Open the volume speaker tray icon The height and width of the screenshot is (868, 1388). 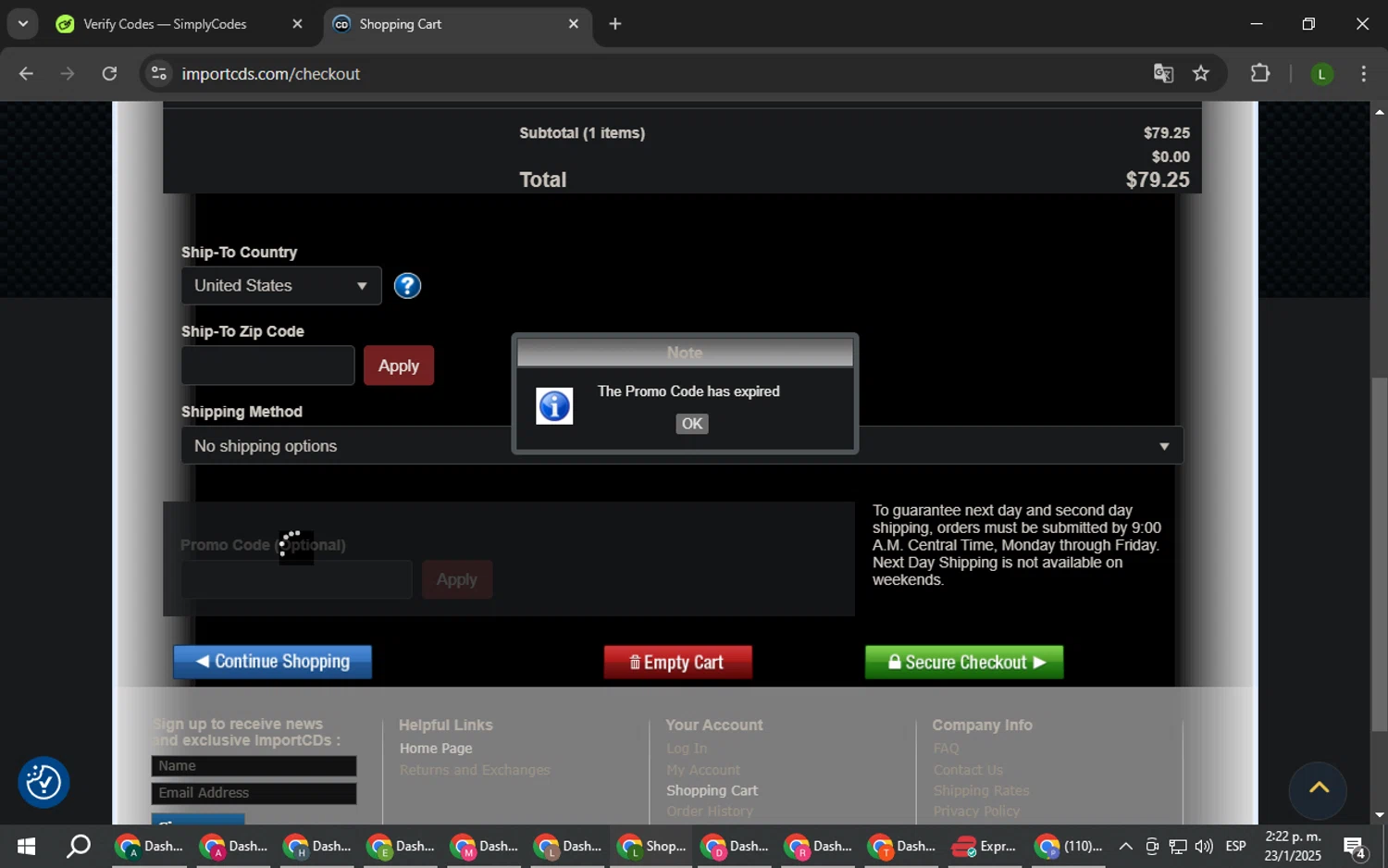tap(1203, 846)
